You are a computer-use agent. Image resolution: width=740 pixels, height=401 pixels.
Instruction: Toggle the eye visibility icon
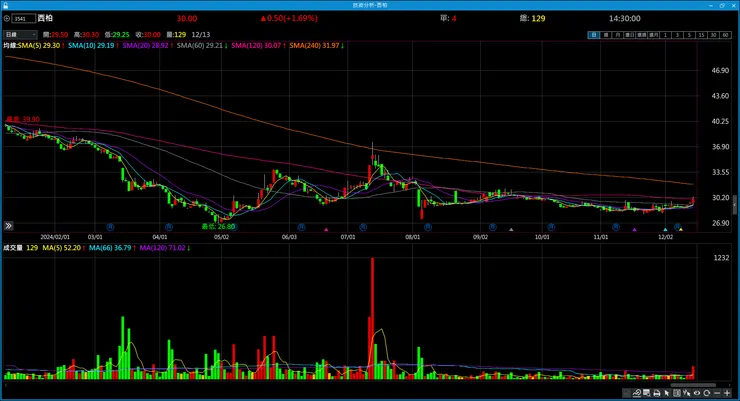[x=697, y=393]
